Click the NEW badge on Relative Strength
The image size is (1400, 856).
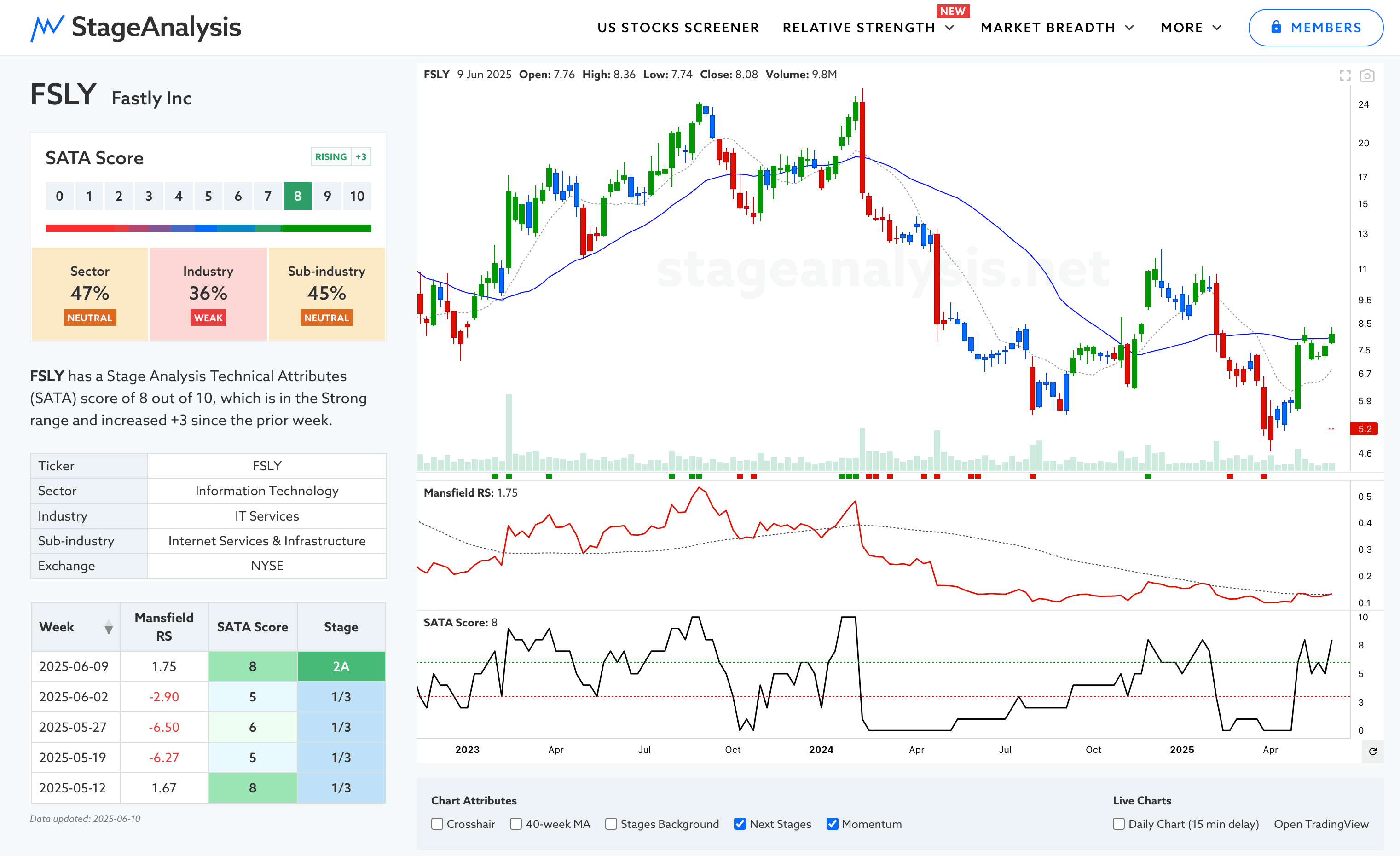point(952,11)
